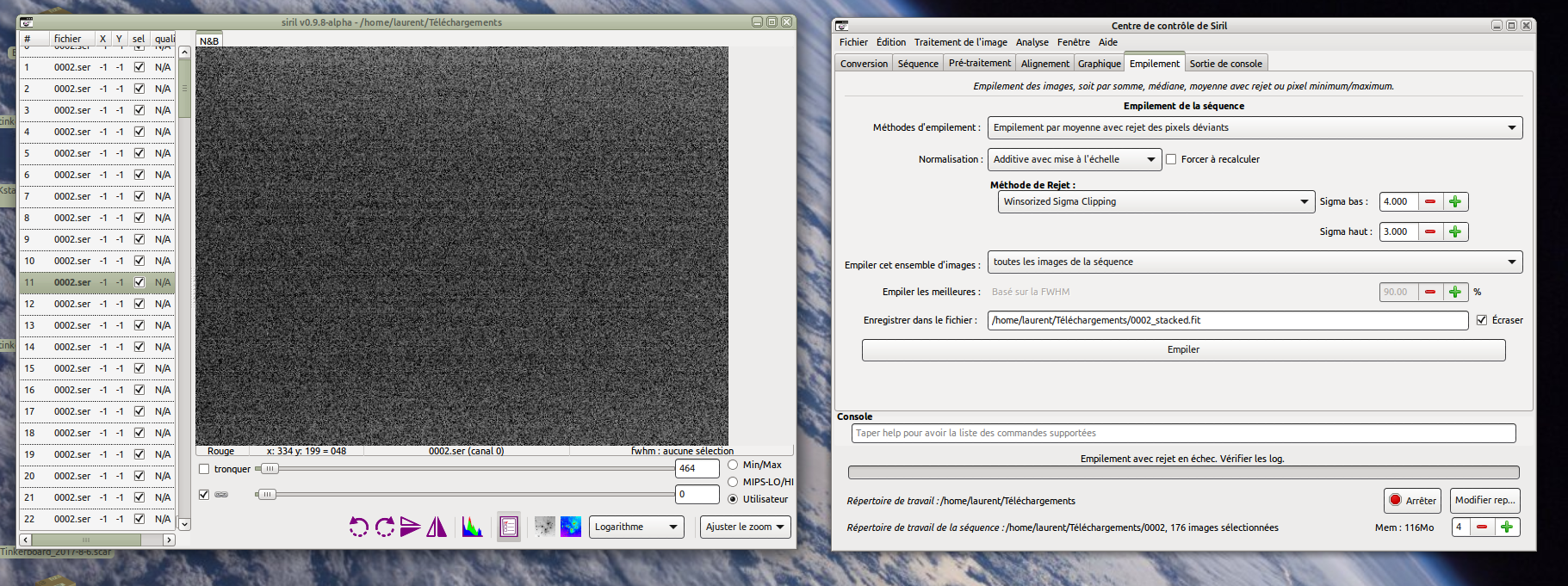Screen dimensions: 1568x586
Task: Open the Siril main window's system menu icon
Action: [26, 22]
